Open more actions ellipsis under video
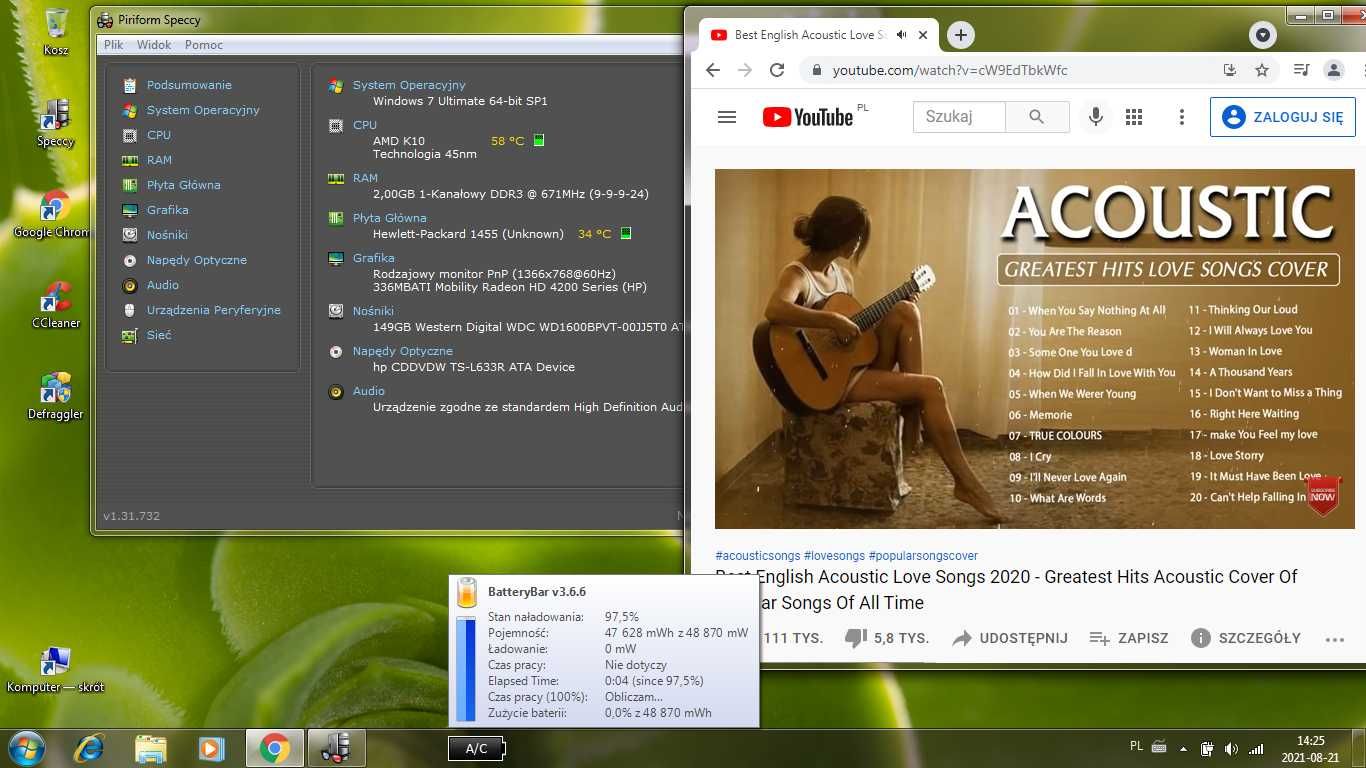This screenshot has width=1366, height=768. [1334, 639]
